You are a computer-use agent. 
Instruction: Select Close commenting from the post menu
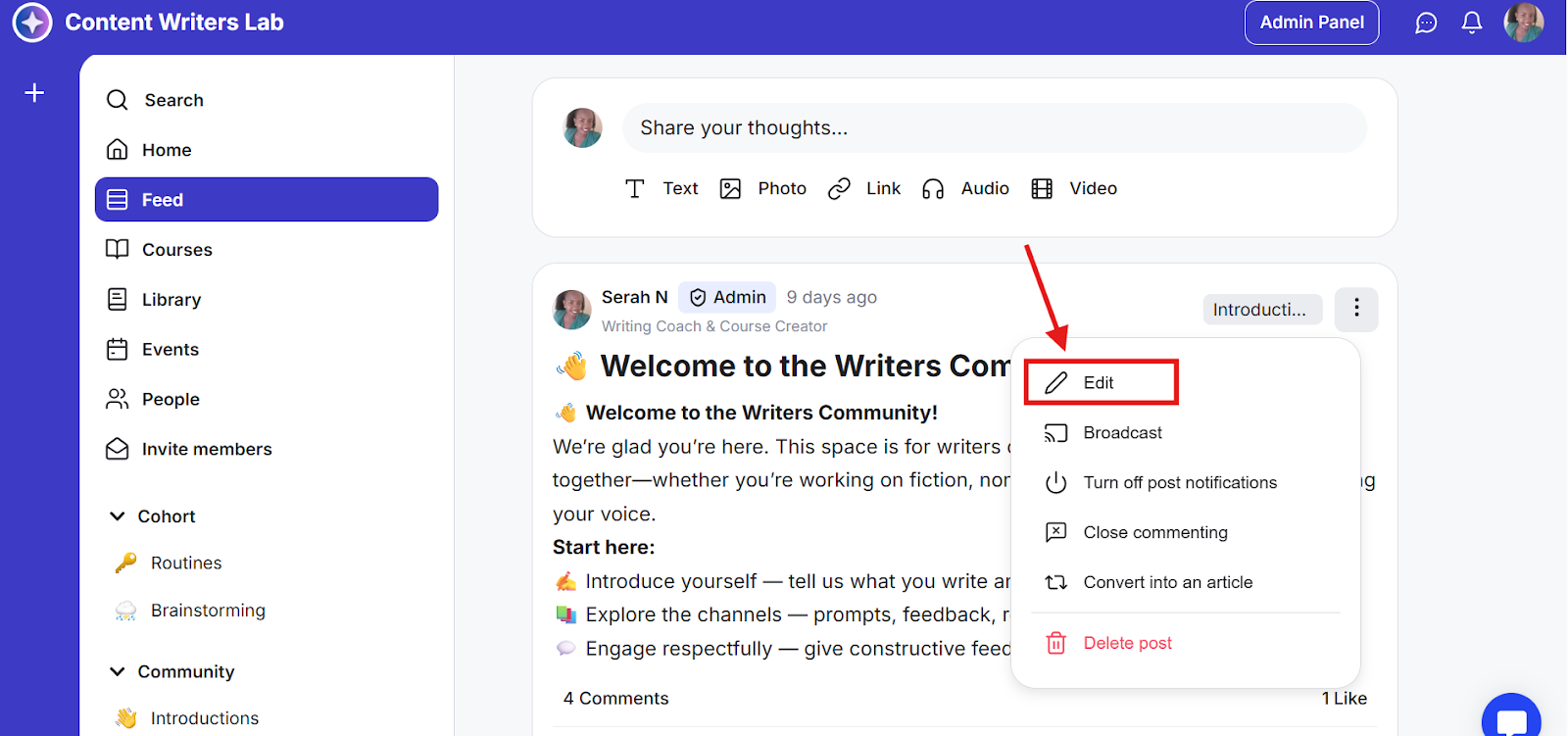[x=1186, y=532]
